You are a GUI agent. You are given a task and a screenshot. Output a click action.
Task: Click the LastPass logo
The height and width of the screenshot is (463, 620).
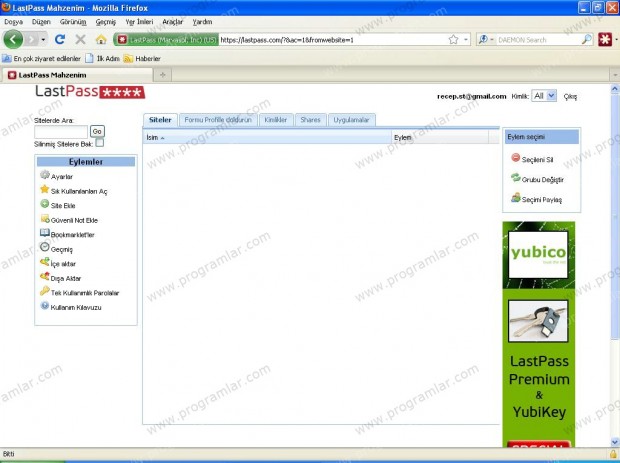click(90, 92)
